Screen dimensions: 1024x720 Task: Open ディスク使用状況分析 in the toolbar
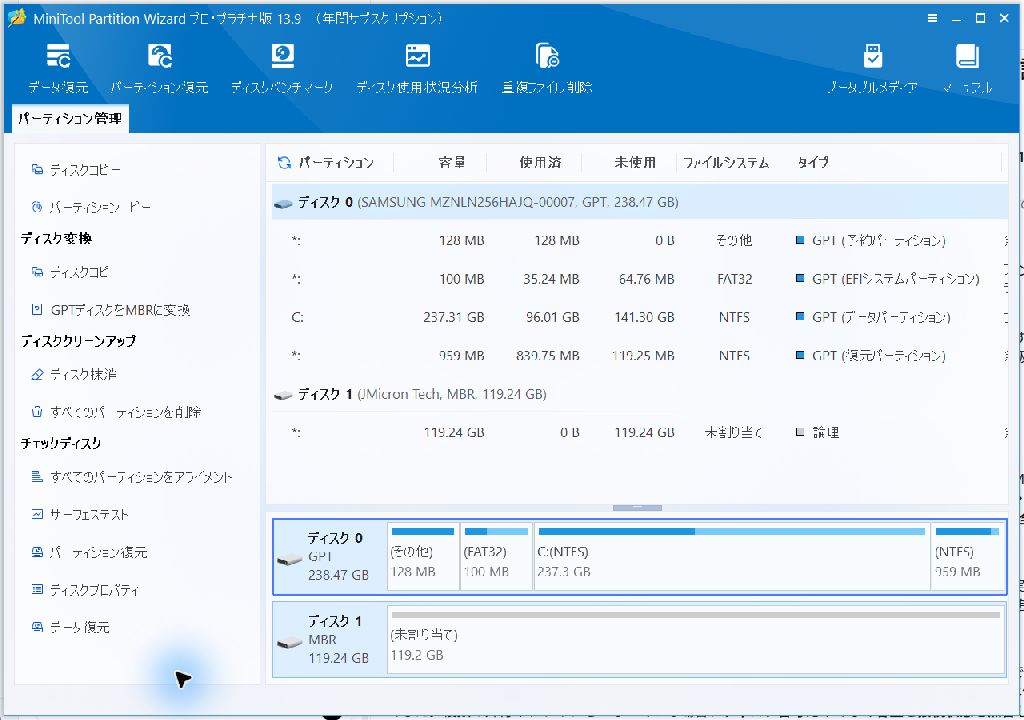tap(417, 69)
